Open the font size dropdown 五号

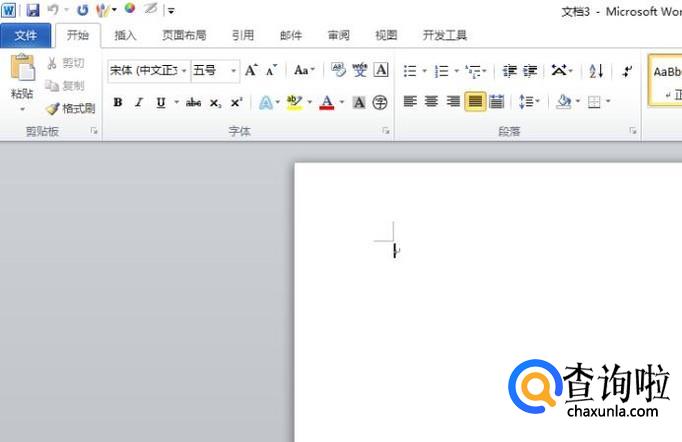(233, 70)
